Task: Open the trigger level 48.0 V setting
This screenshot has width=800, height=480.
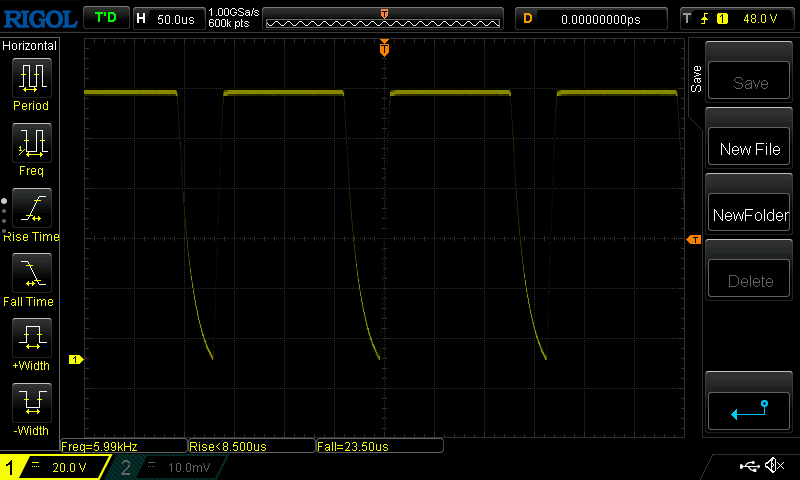Action: 736,18
